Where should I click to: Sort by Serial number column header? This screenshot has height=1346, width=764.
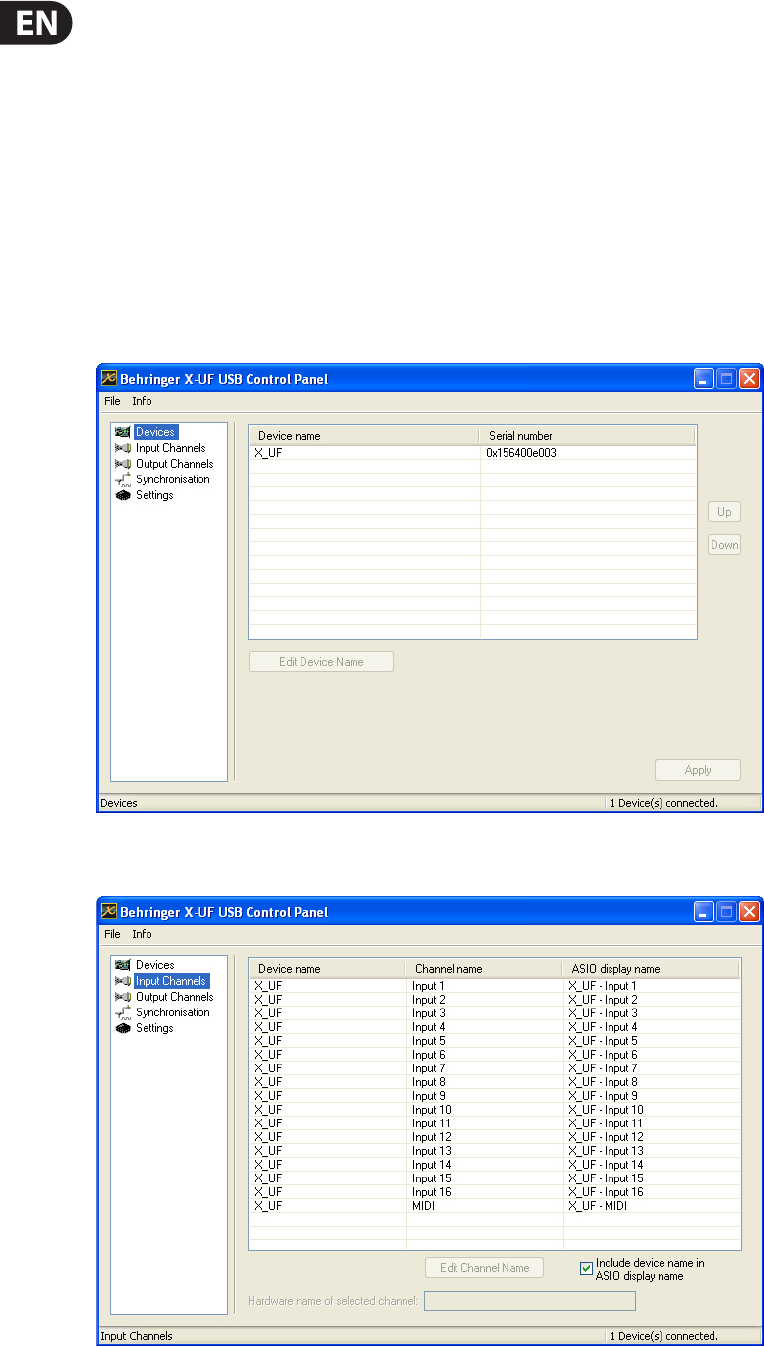[588, 436]
